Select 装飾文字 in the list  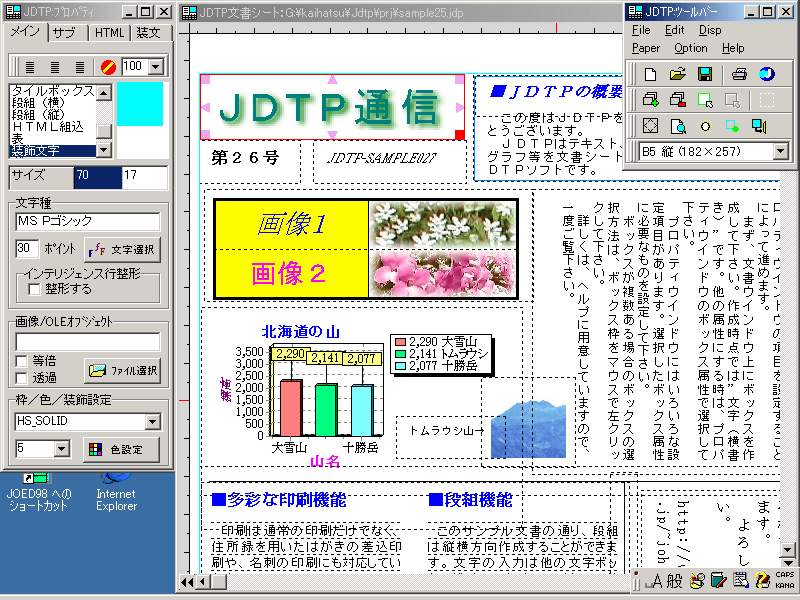coord(52,151)
